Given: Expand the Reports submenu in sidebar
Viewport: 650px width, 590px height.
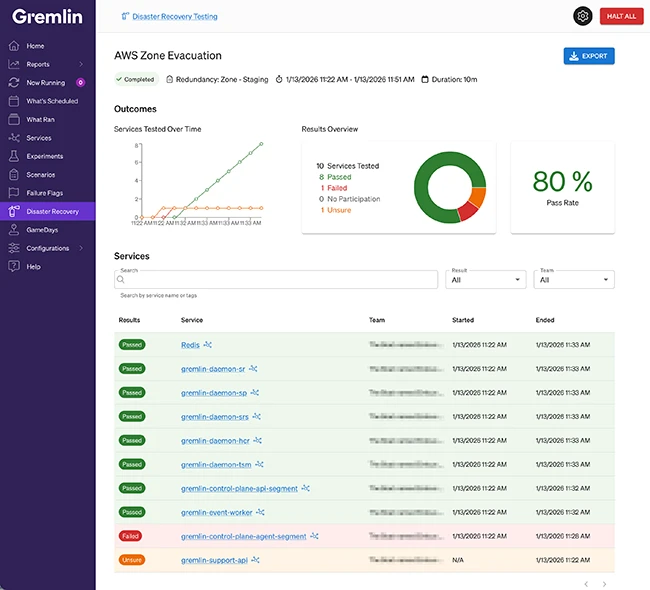Looking at the screenshot, I should point(81,64).
